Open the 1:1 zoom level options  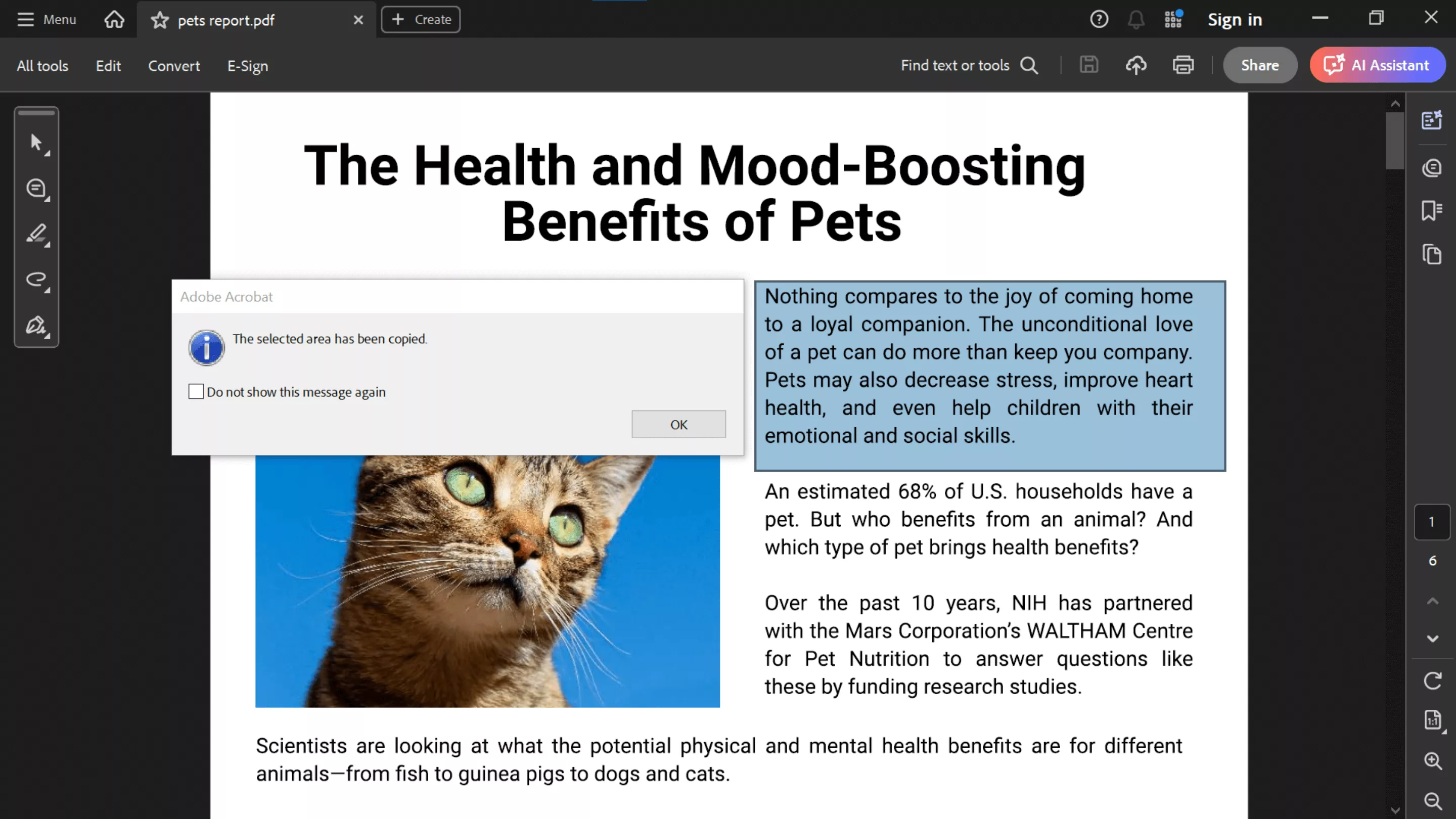click(x=1432, y=720)
